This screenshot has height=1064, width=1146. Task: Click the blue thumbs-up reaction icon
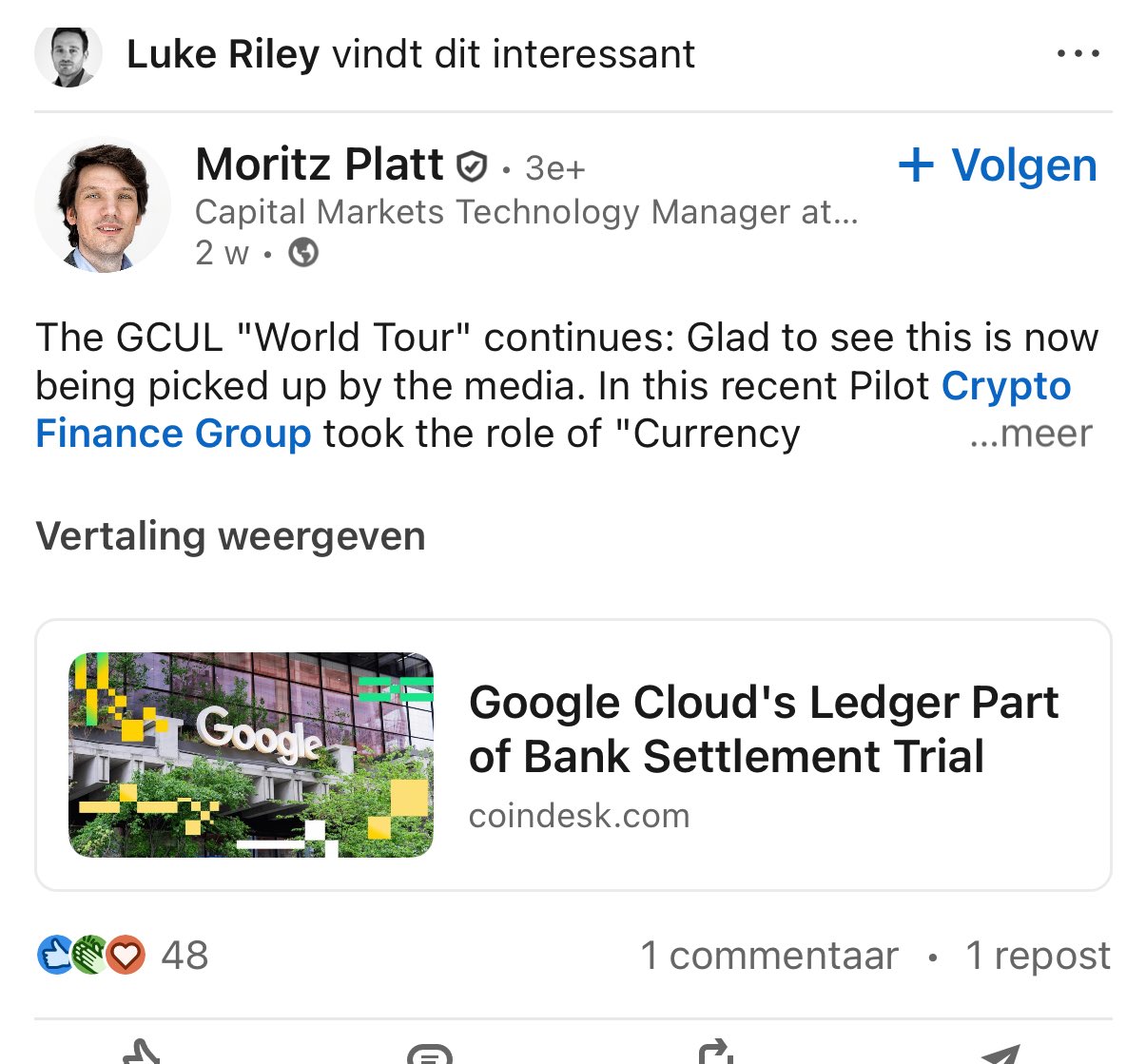[x=55, y=955]
